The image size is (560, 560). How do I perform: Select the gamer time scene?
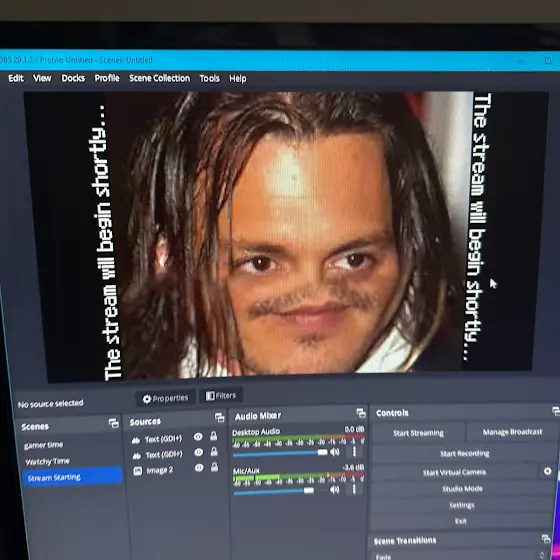[44, 445]
